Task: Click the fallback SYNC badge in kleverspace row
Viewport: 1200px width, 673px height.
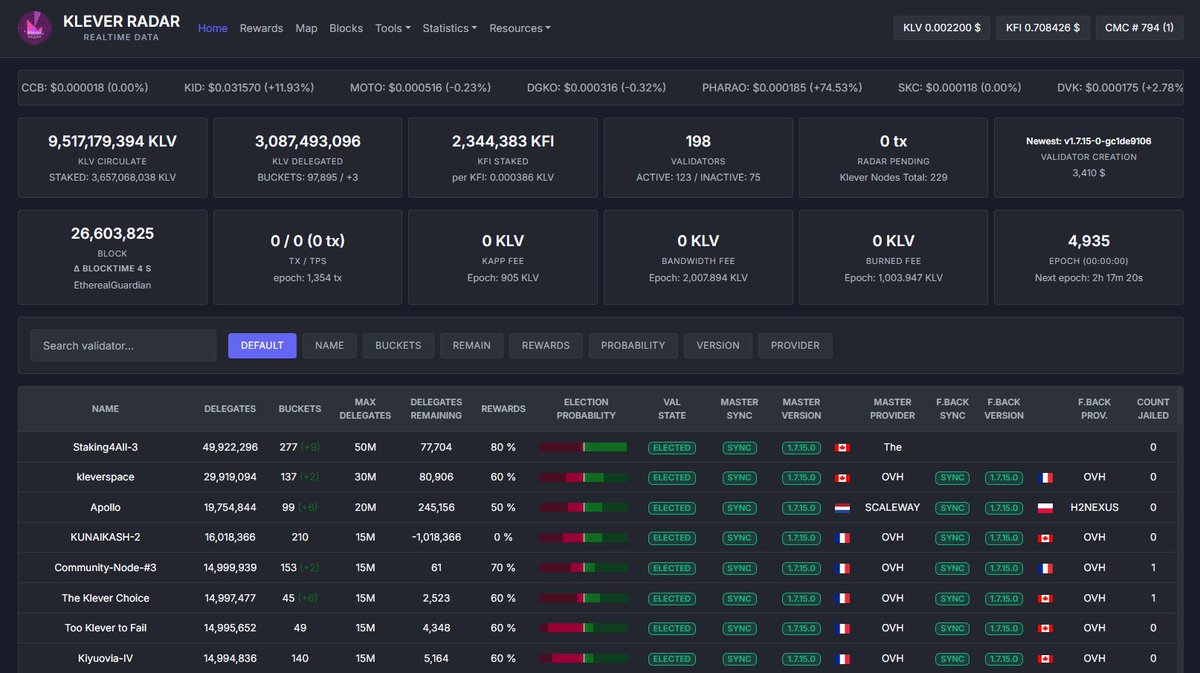Action: tap(952, 477)
